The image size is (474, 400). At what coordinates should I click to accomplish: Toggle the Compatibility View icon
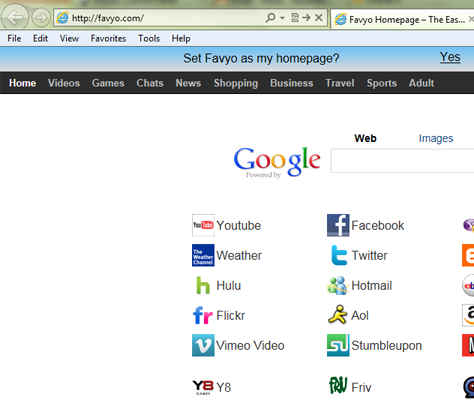coord(295,17)
